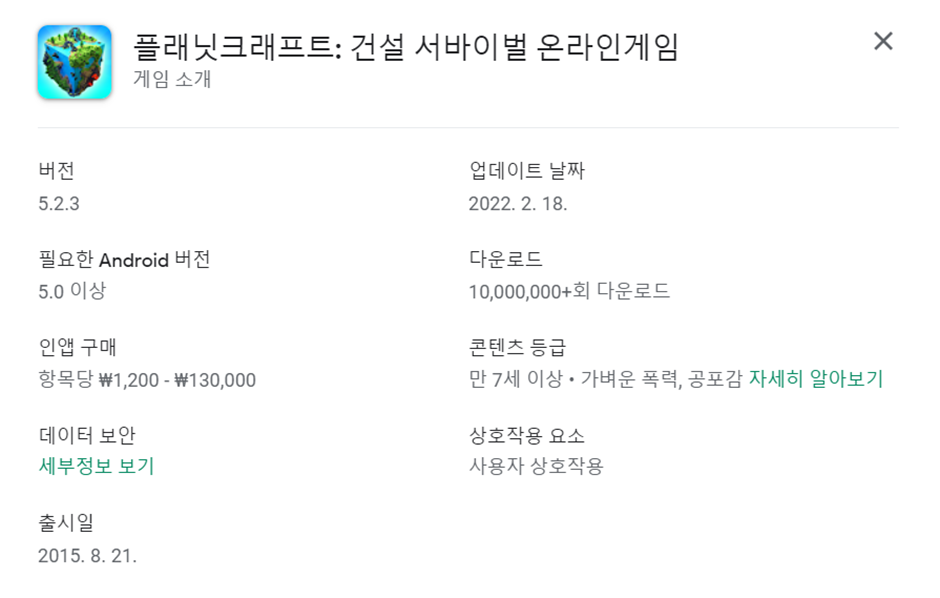Screen dimensions: 940x598
Task: Click the 사용자 상호작용 text
Action: click(536, 466)
